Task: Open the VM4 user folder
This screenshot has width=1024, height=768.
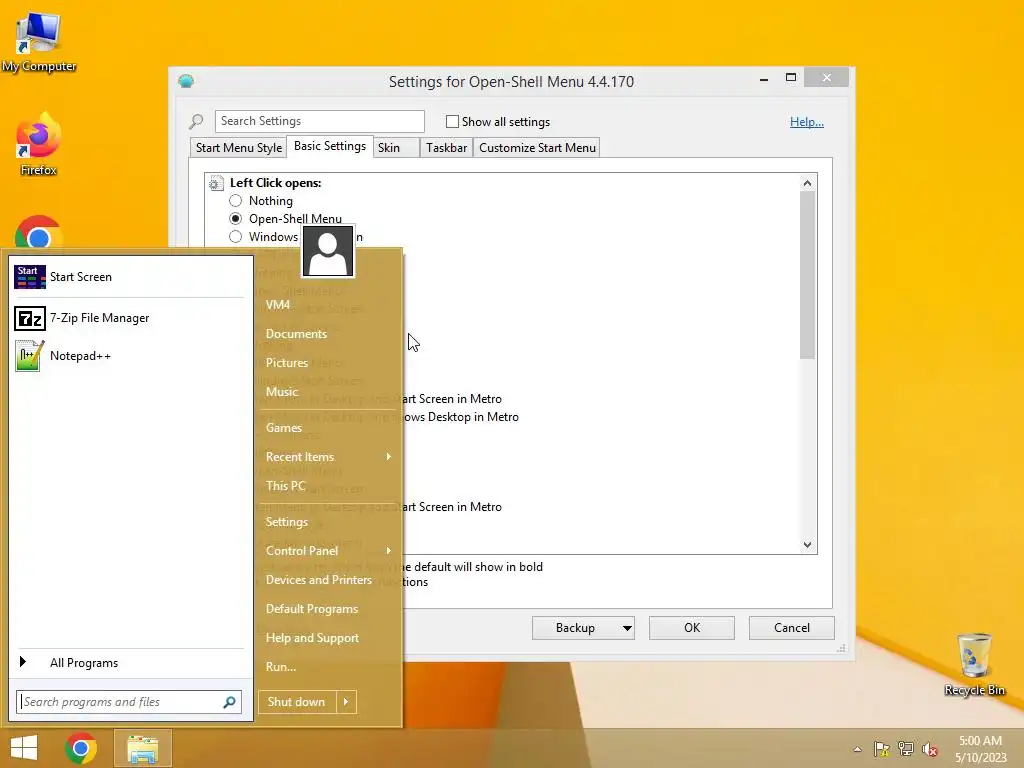Action: pos(278,305)
